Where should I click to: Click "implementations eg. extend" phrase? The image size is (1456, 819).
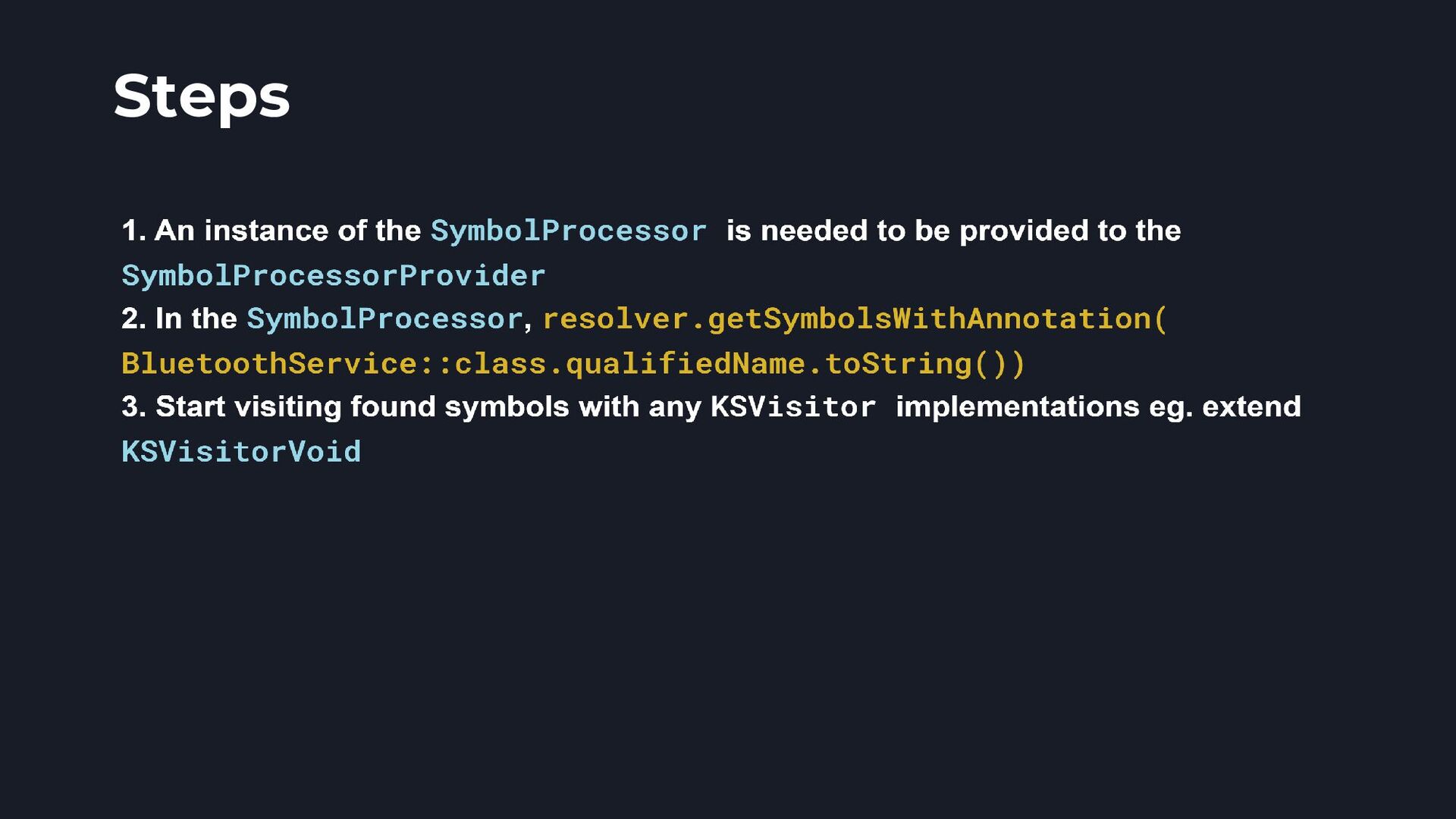(x=1098, y=407)
